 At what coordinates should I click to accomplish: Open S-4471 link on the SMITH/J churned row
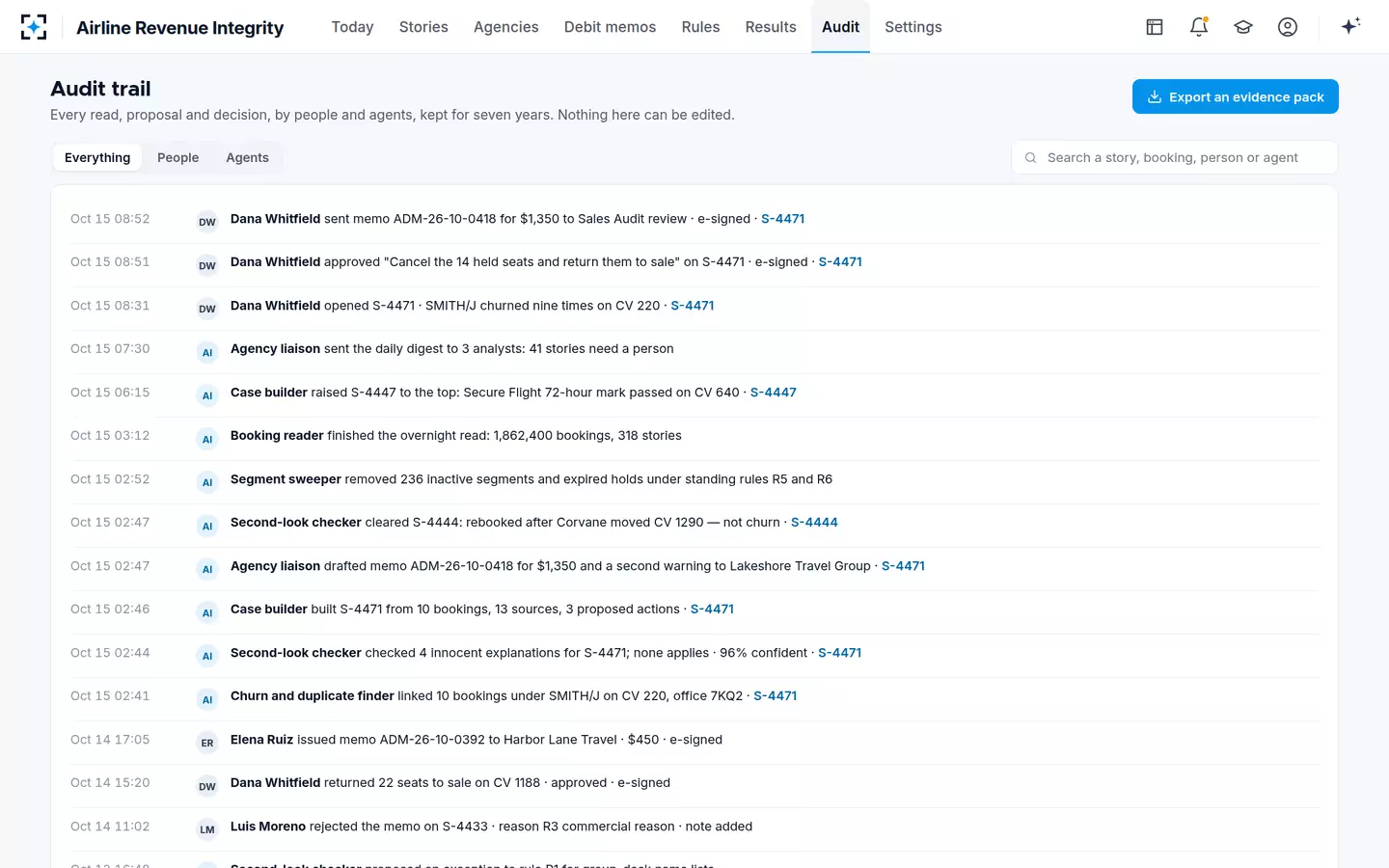point(693,306)
